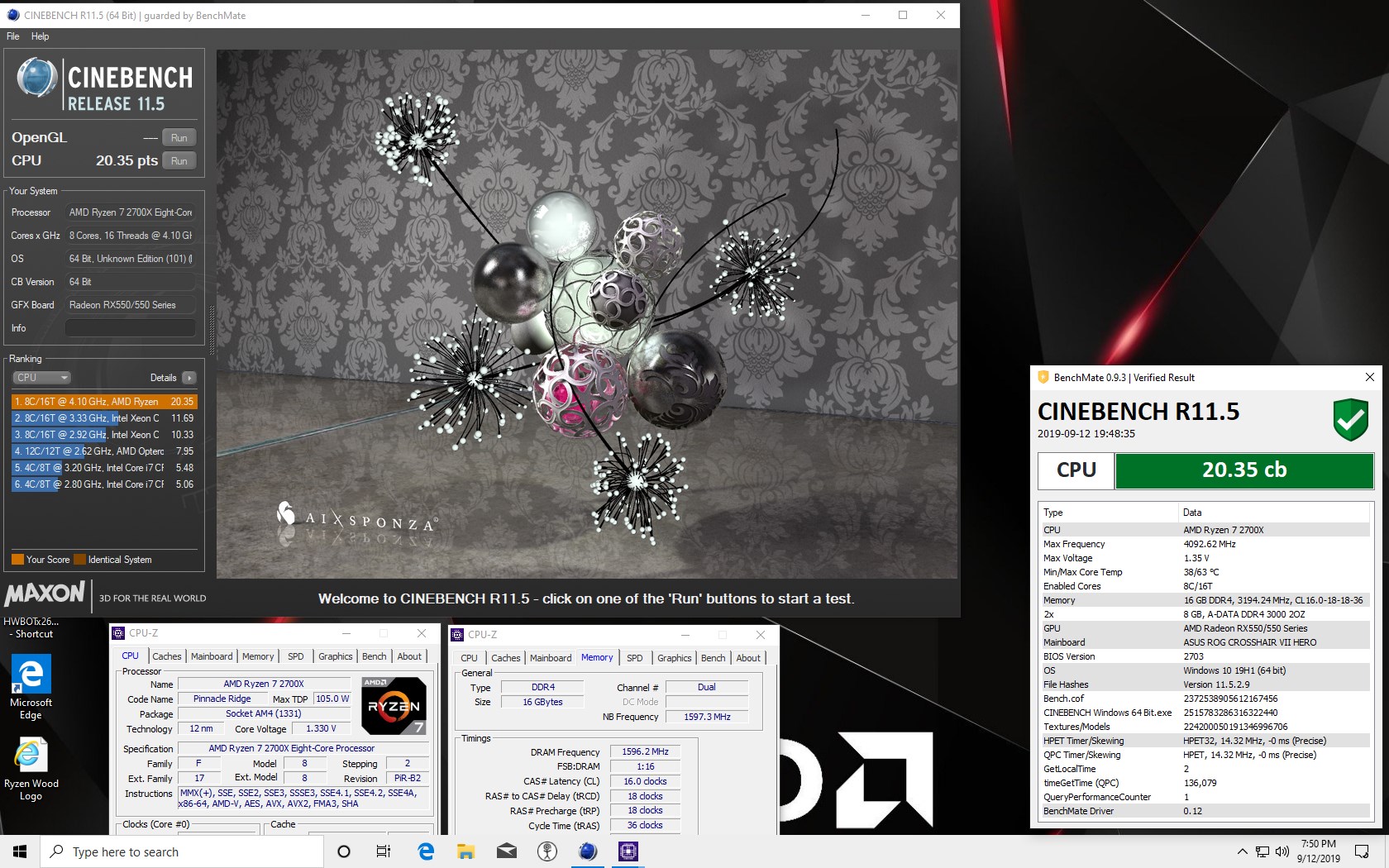Select the Mainboard ASUS ROG CROSSHAIR VII HERO row
Image resolution: width=1389 pixels, height=868 pixels.
pos(1205,642)
